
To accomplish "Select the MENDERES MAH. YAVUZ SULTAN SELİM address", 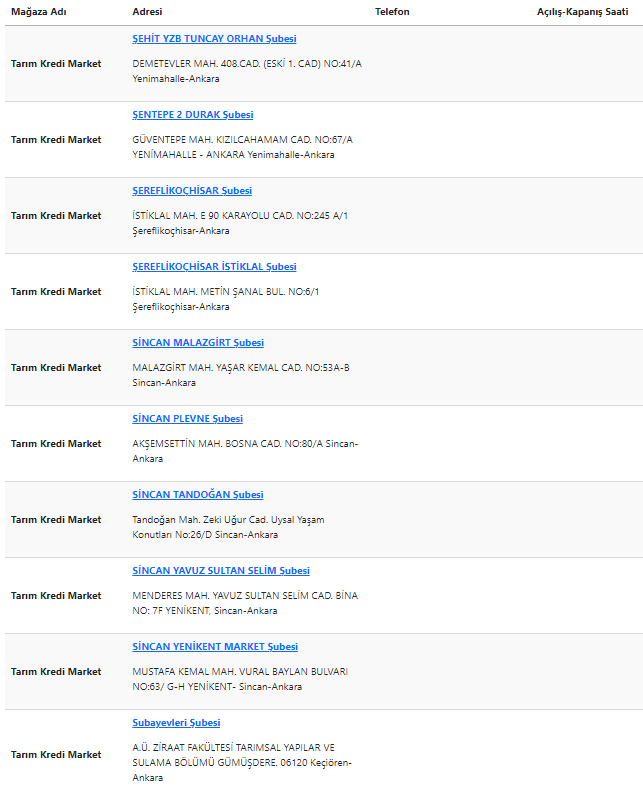I will 245,604.
